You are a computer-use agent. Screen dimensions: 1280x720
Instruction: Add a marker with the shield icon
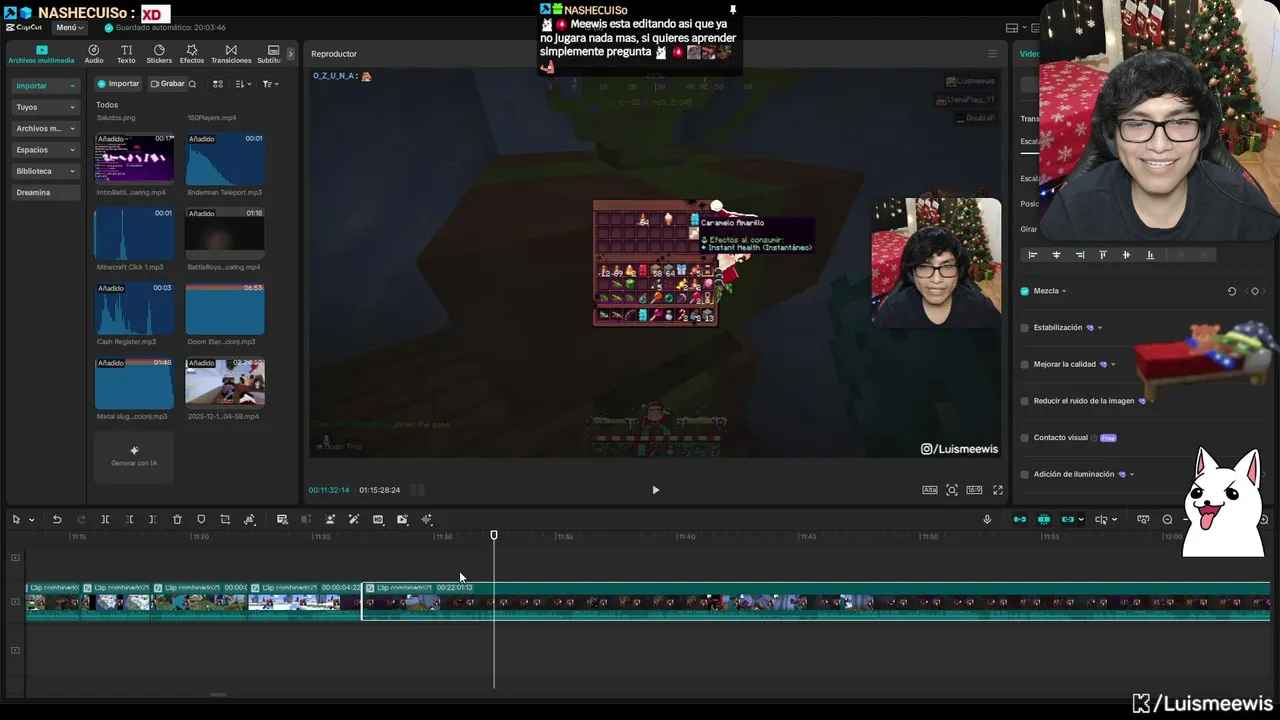pyautogui.click(x=201, y=519)
